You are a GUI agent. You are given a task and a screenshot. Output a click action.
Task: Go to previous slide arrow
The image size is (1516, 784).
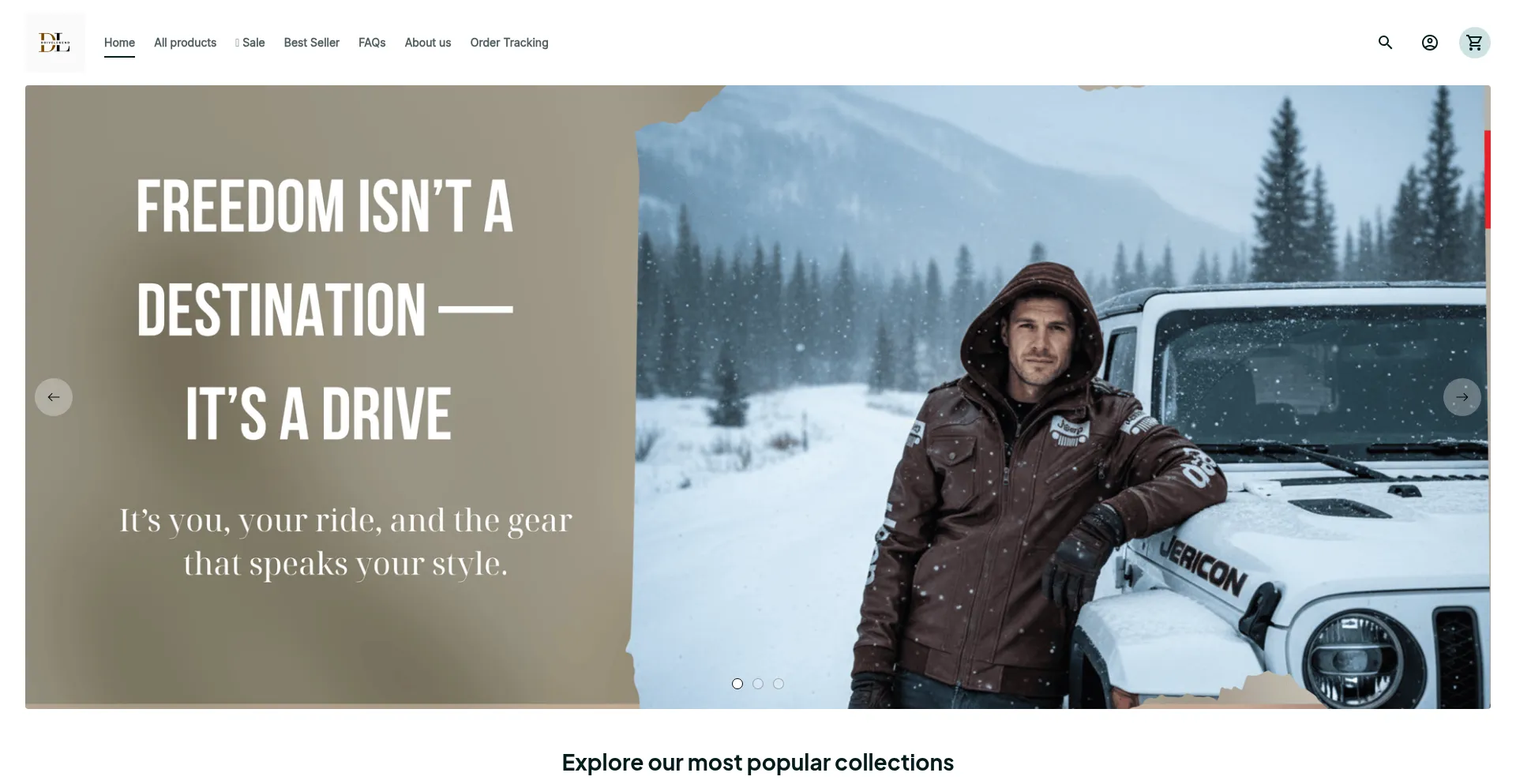54,397
